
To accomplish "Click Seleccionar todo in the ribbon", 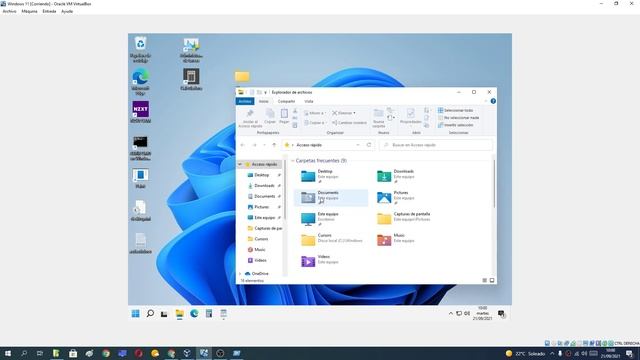I will (x=455, y=110).
